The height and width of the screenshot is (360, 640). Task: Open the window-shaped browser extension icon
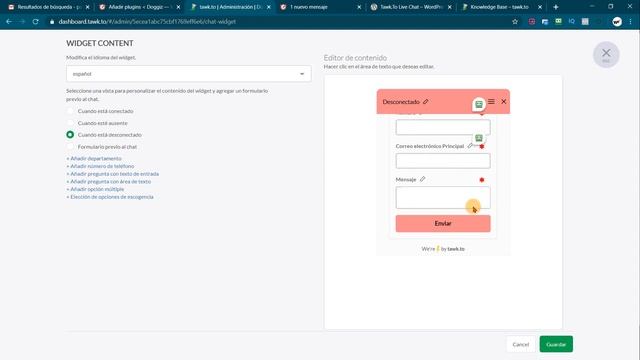coord(545,22)
